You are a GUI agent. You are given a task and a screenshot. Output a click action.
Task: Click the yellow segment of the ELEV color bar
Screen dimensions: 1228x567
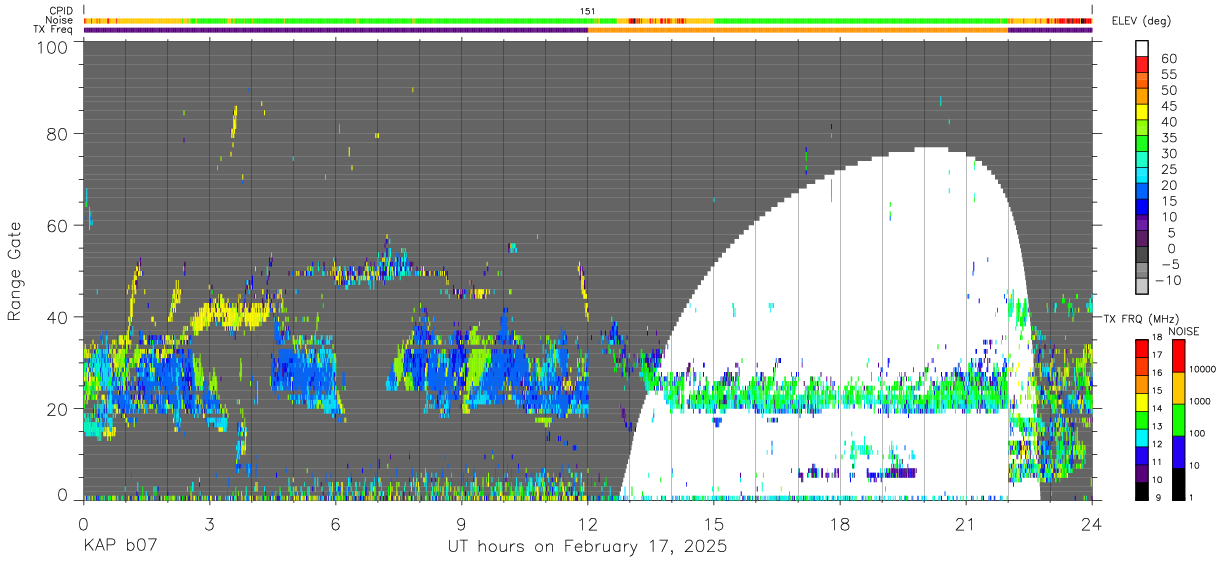click(1142, 112)
